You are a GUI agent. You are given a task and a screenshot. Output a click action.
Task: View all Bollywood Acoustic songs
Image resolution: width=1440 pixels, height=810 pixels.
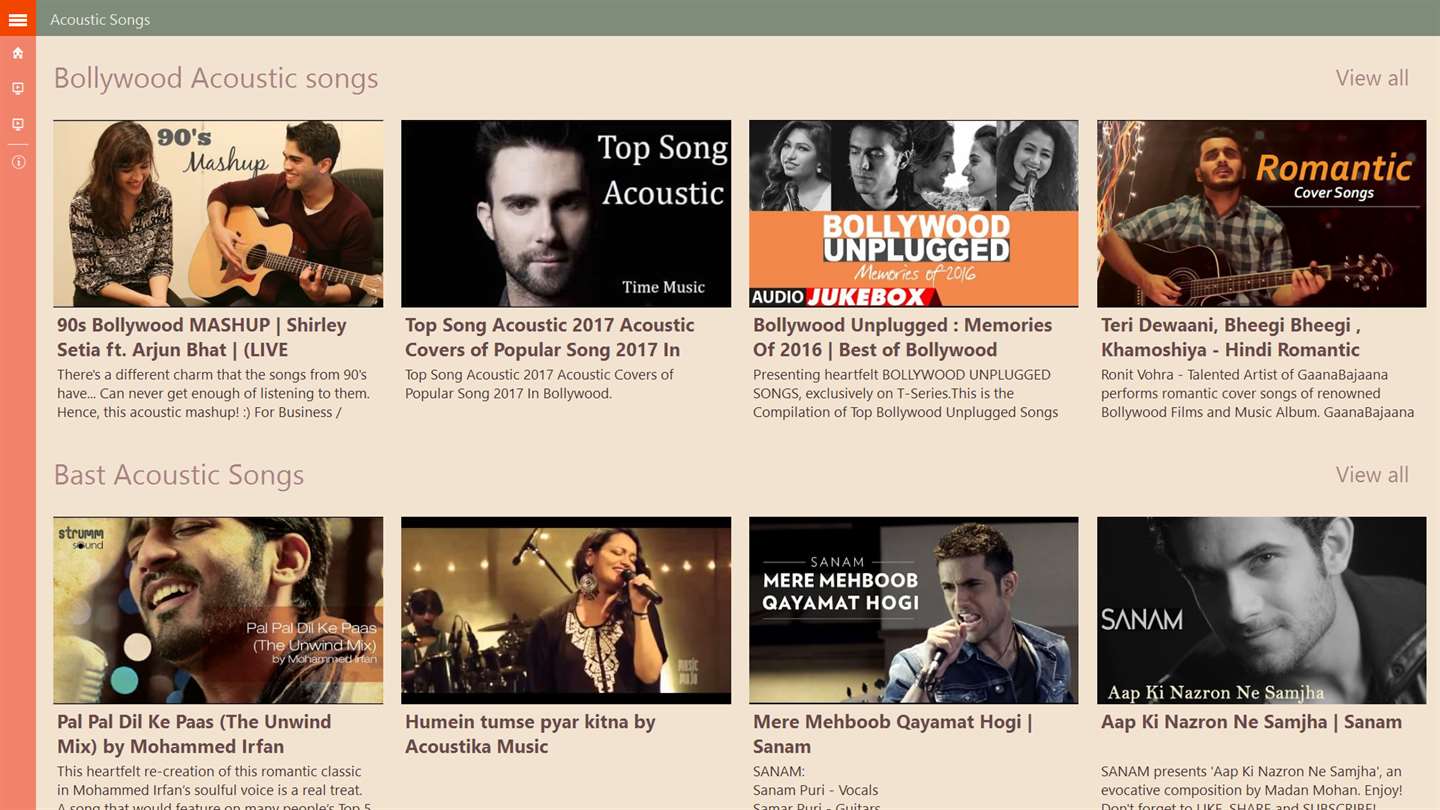(1372, 78)
